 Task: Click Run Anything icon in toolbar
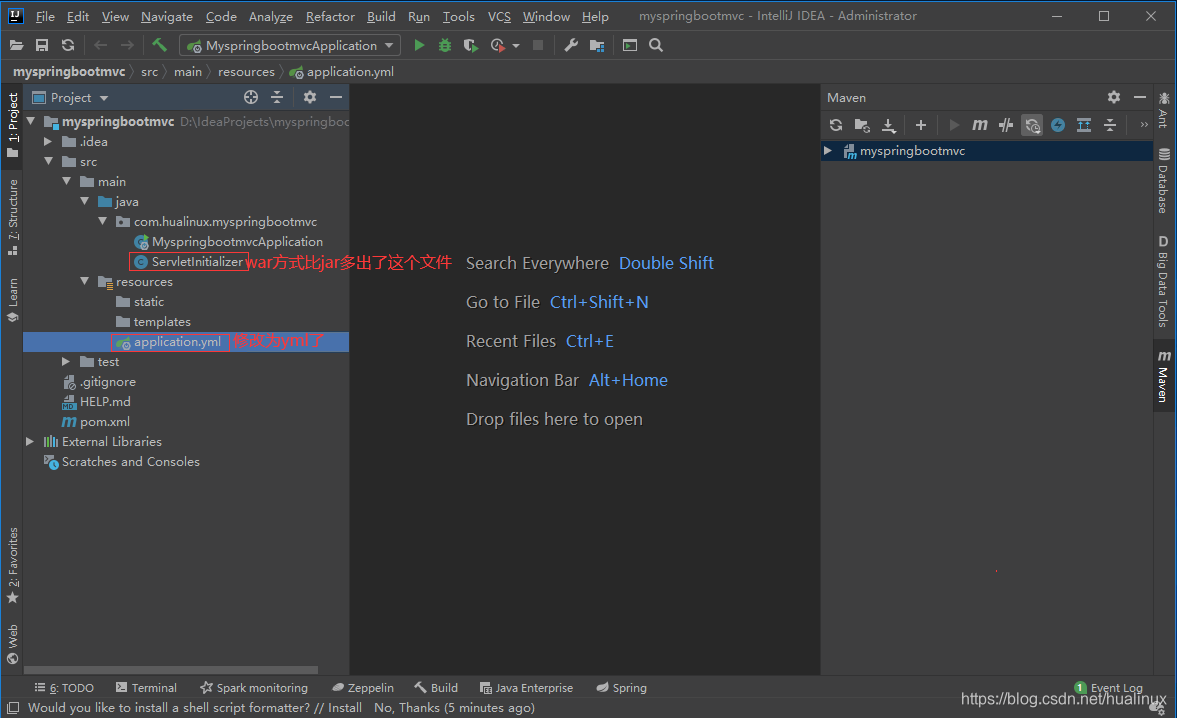(x=630, y=46)
